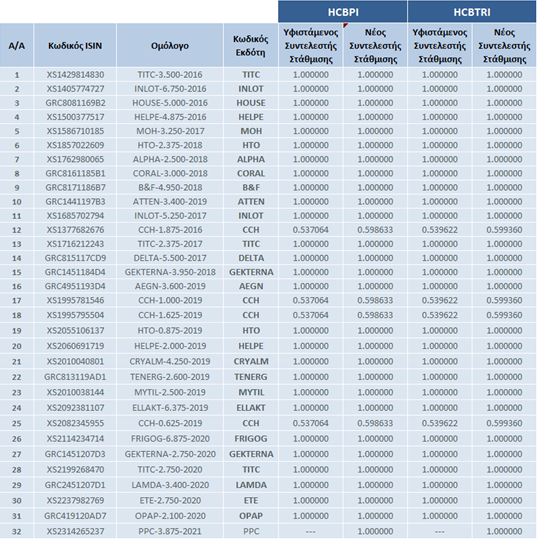Viewport: 537px width, 539px height.
Task: Click the HCBPI group header
Action: coord(343,12)
